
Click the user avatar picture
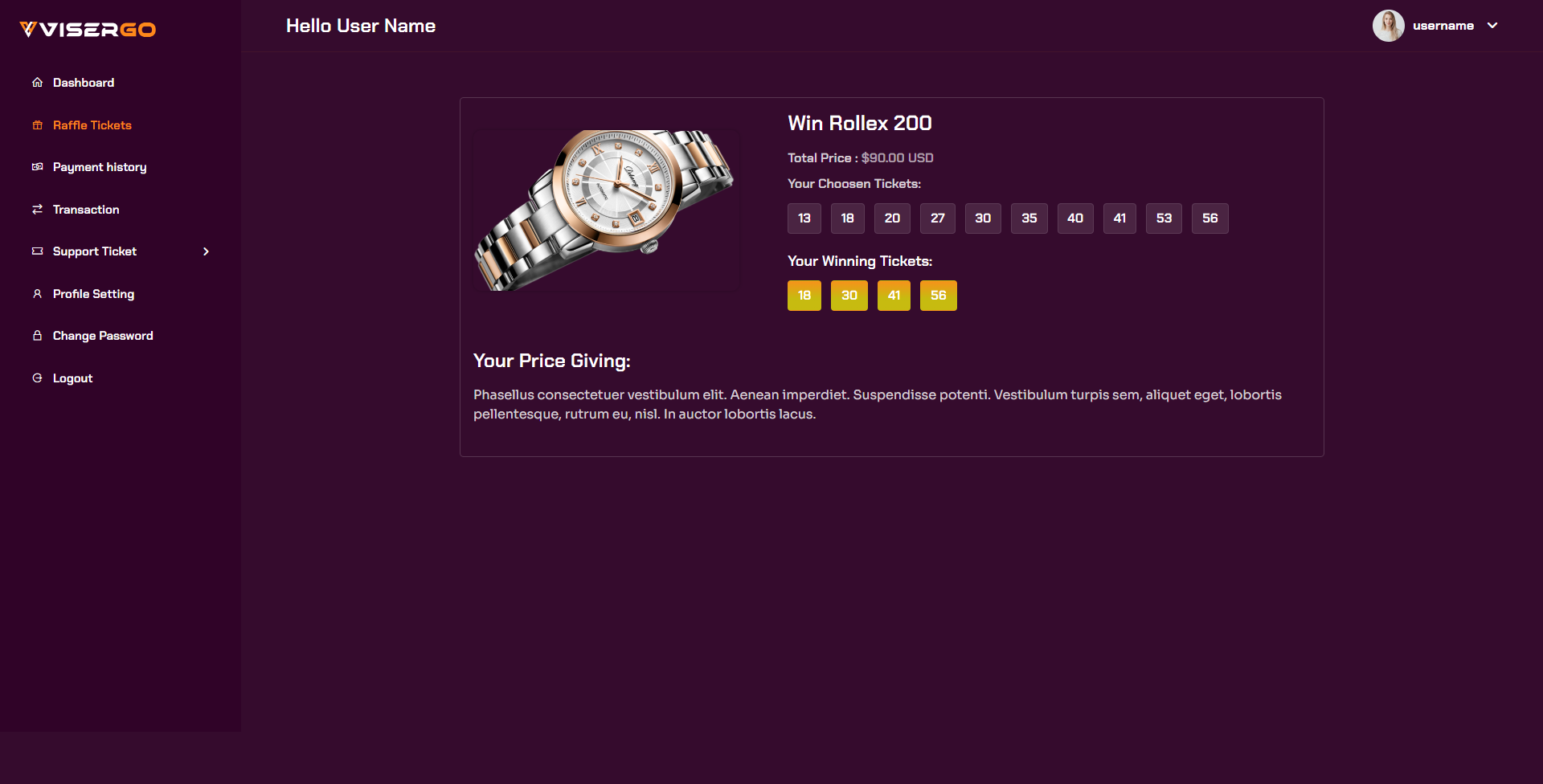(x=1388, y=26)
